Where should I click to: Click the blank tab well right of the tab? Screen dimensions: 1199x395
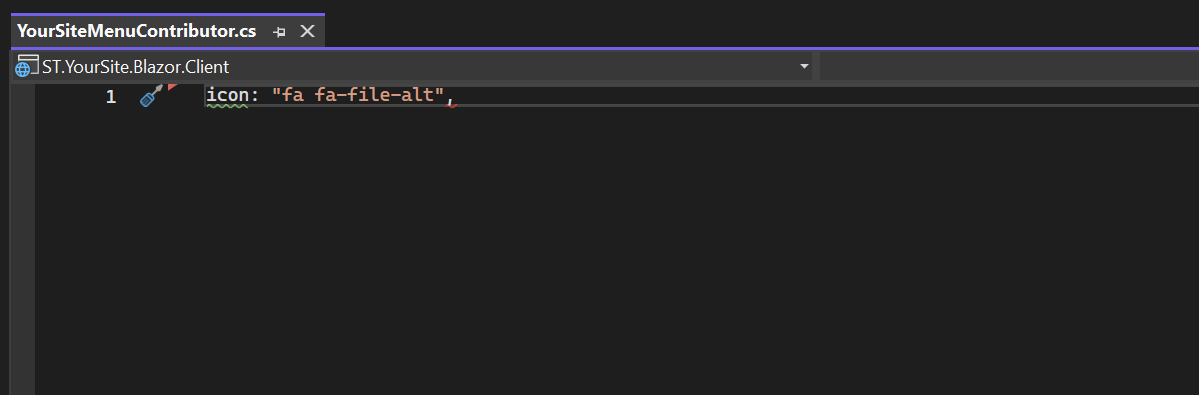coord(761,31)
